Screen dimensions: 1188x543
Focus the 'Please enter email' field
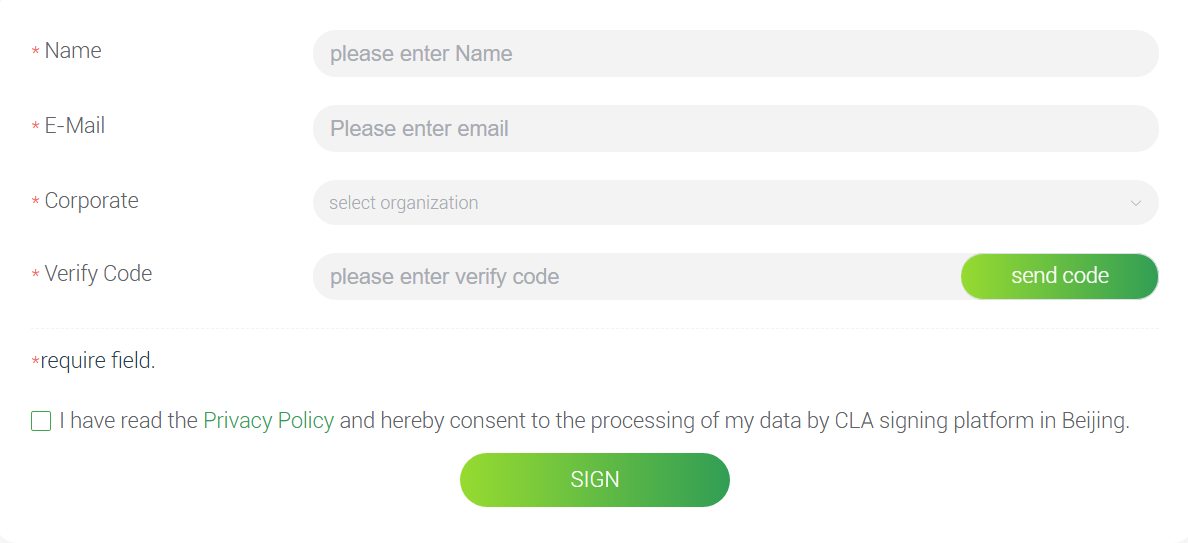click(x=735, y=129)
